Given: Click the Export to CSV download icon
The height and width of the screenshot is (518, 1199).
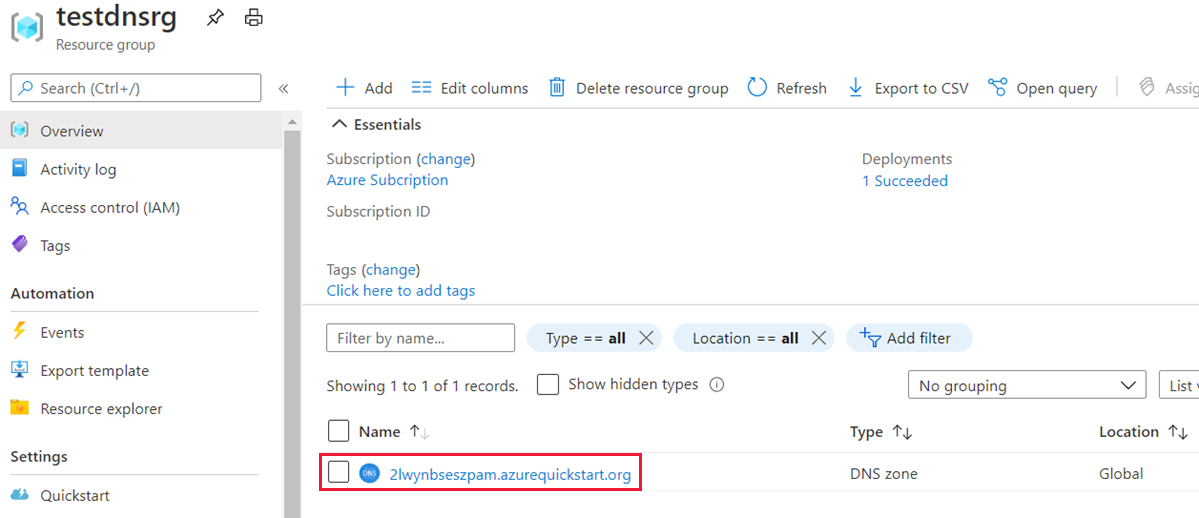Looking at the screenshot, I should [855, 88].
